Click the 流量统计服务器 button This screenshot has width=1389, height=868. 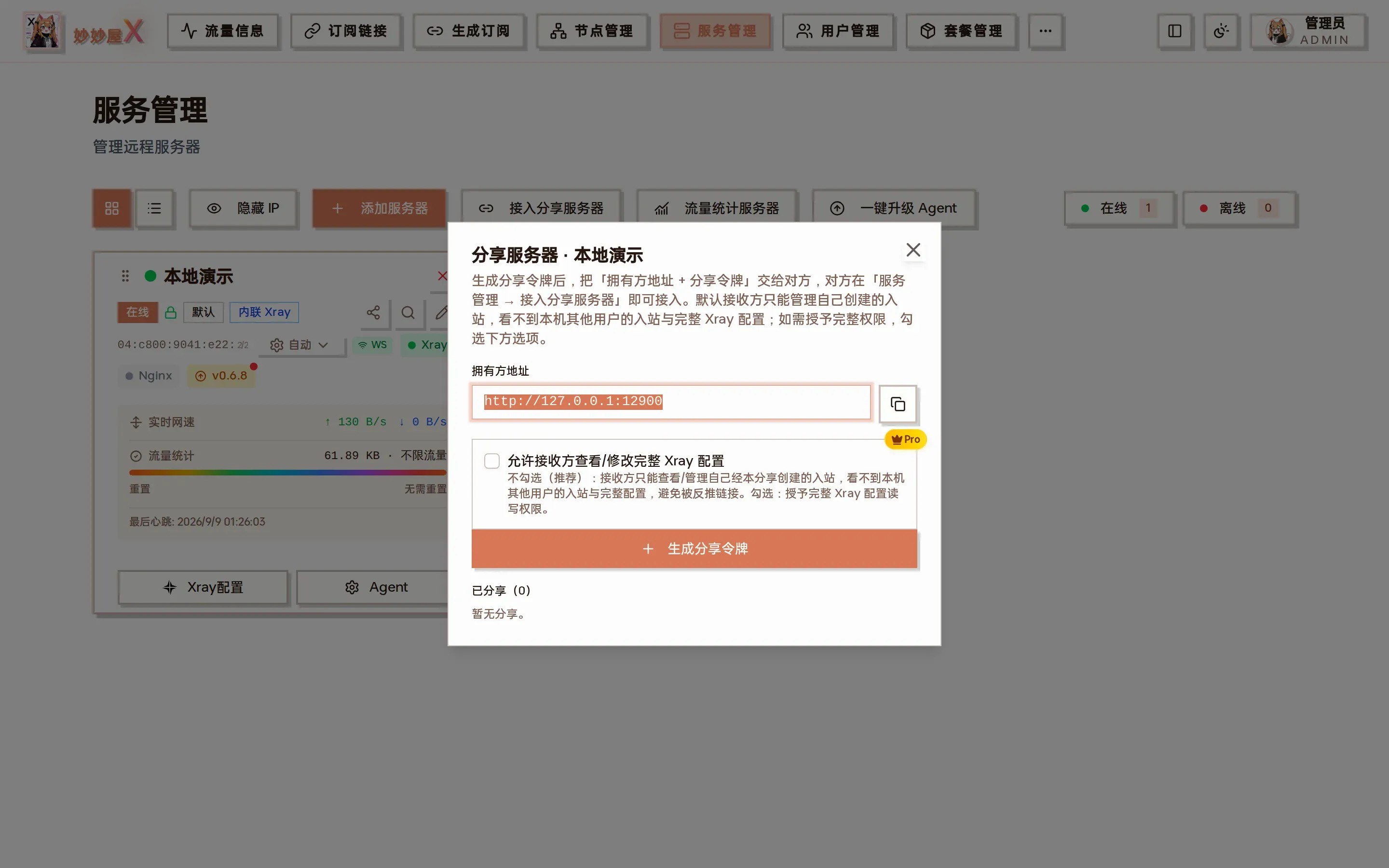tap(716, 208)
